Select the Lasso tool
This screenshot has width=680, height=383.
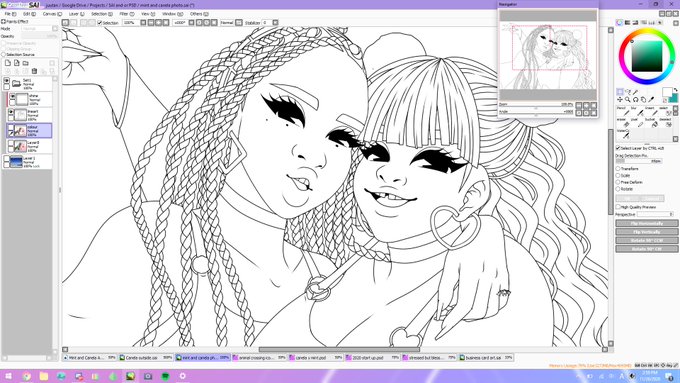[628, 92]
